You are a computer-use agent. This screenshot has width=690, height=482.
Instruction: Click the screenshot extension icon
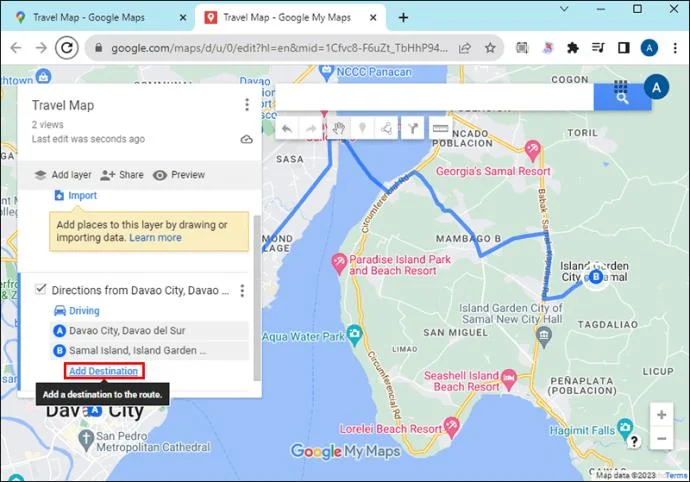tap(522, 48)
